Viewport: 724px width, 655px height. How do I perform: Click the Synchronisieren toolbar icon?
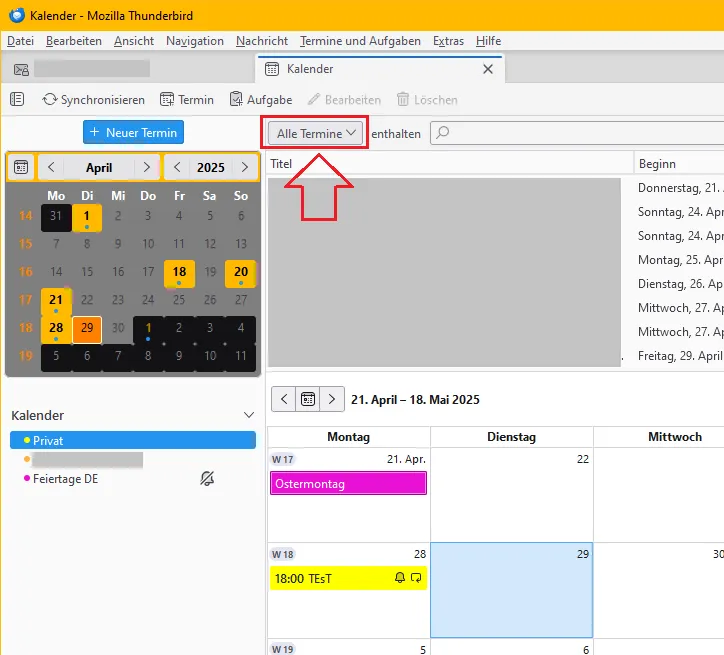pos(49,100)
